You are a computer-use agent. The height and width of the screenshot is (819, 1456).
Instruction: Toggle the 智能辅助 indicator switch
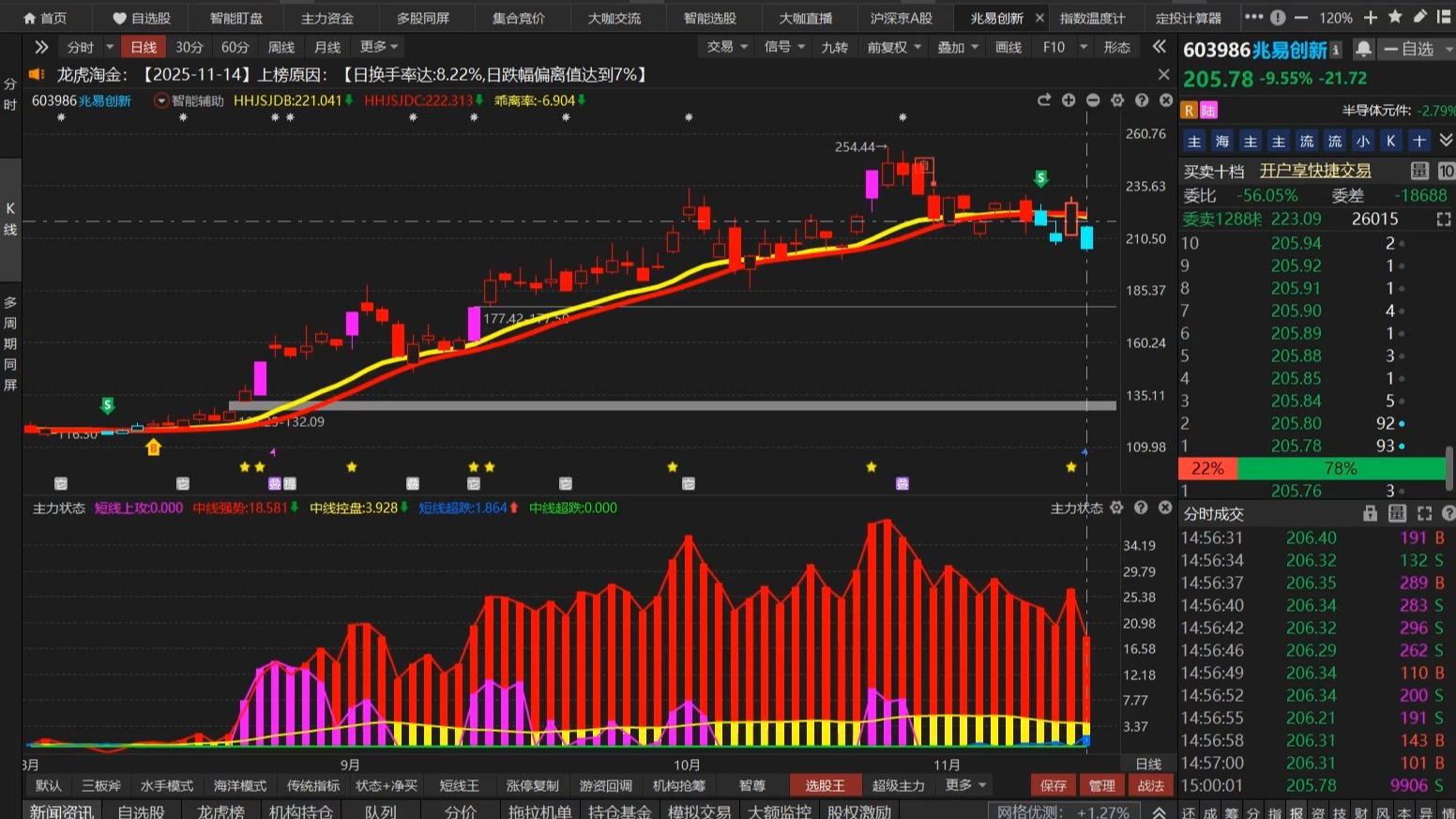click(161, 100)
